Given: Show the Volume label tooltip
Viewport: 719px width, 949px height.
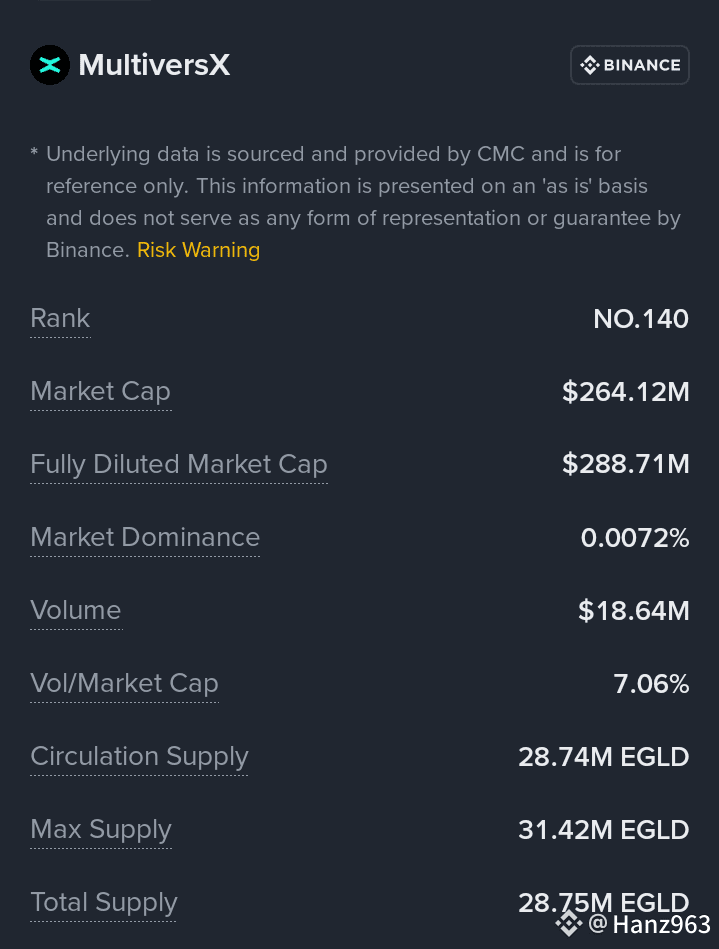Looking at the screenshot, I should pyautogui.click(x=75, y=610).
